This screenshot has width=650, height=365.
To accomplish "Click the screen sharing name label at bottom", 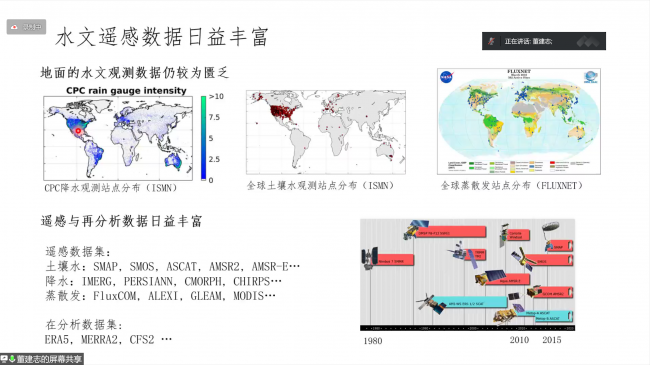I will [49, 359].
